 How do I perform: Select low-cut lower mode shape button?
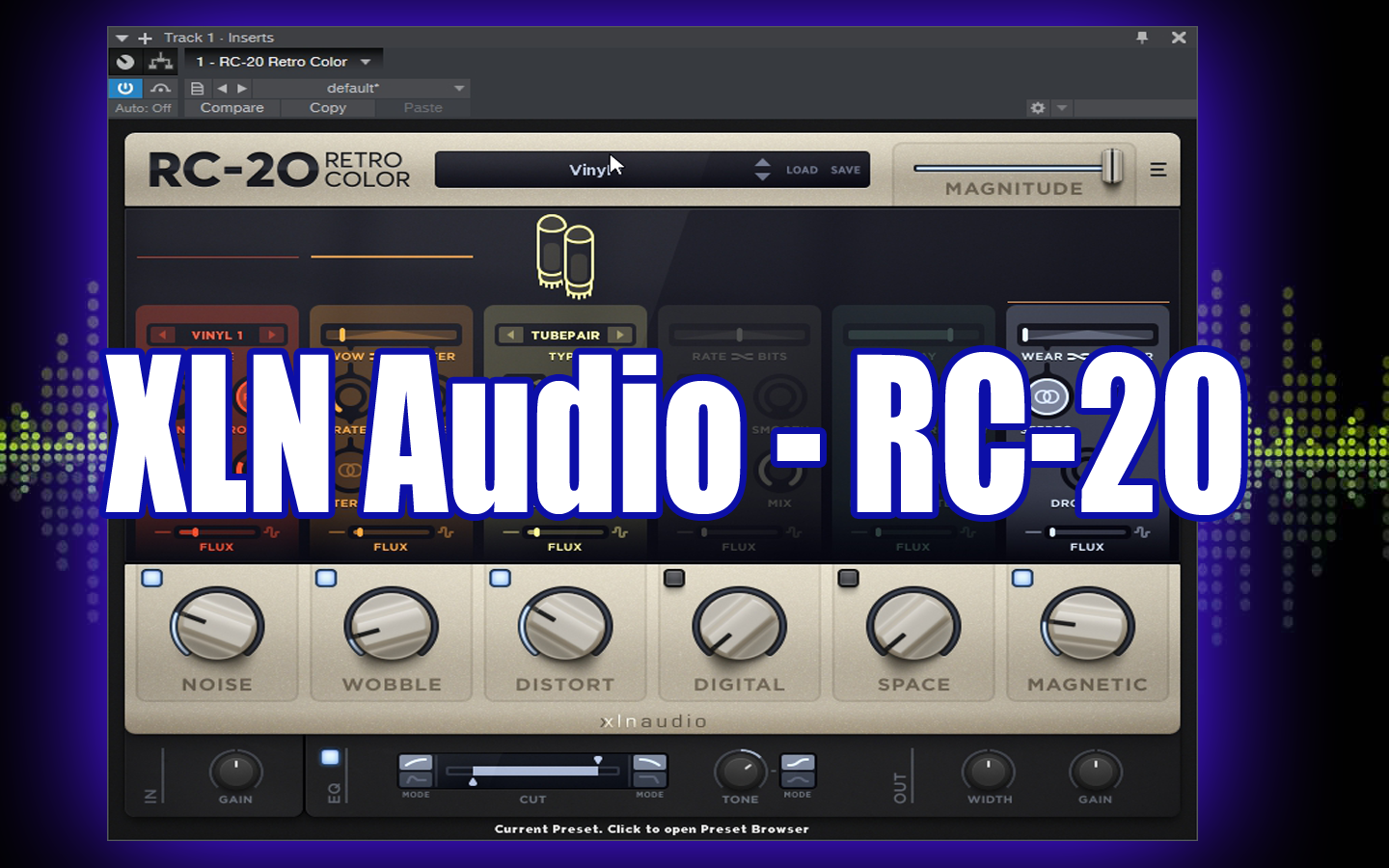click(x=416, y=779)
